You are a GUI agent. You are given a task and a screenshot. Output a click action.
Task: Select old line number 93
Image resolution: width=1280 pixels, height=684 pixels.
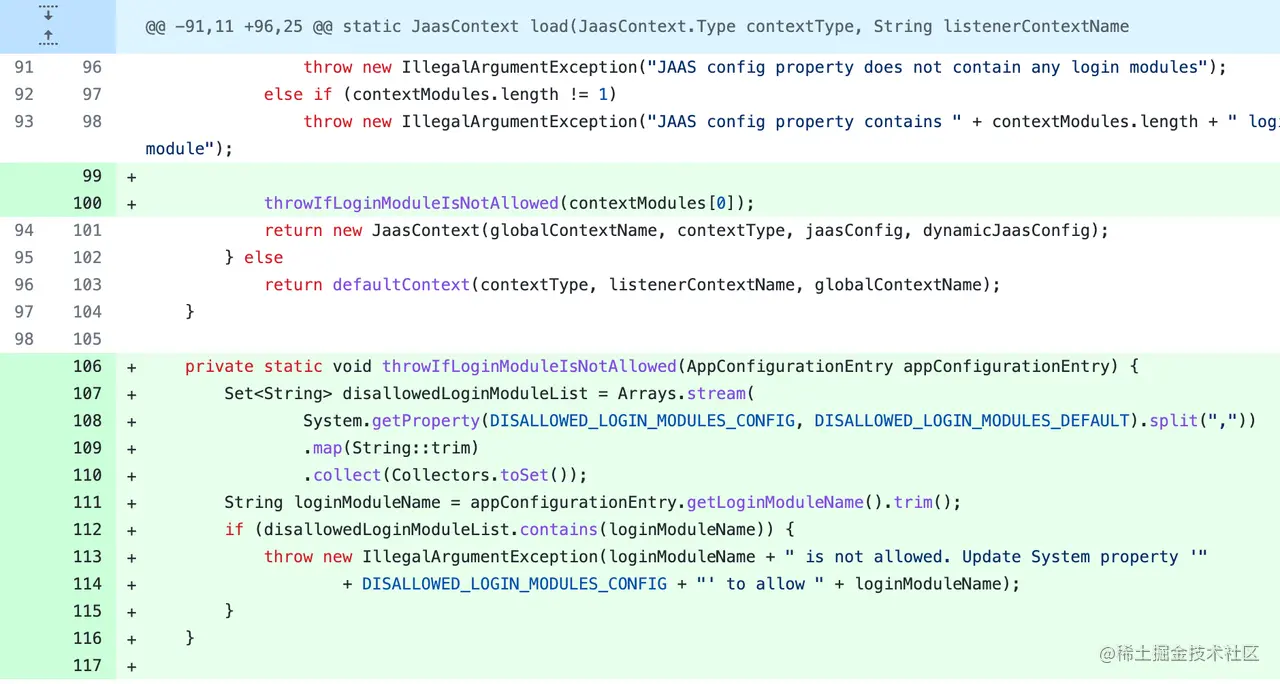pyautogui.click(x=24, y=121)
